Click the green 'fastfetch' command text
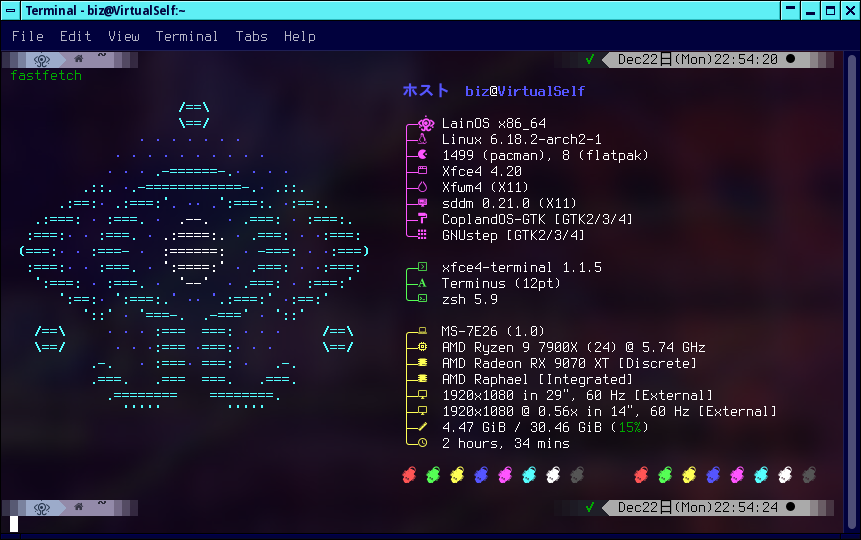Image resolution: width=861 pixels, height=540 pixels. pos(46,76)
